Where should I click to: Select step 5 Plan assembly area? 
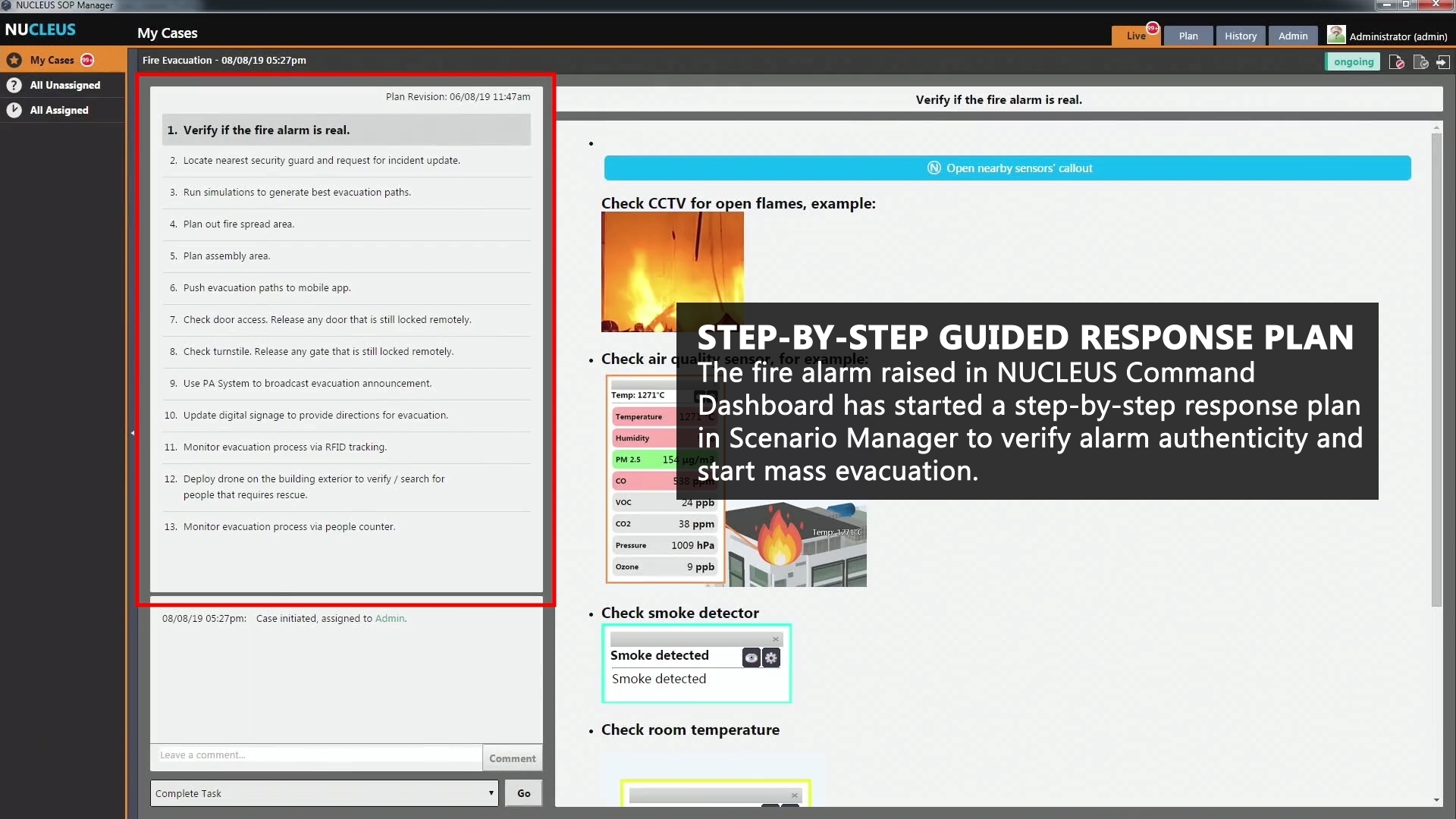tap(347, 256)
